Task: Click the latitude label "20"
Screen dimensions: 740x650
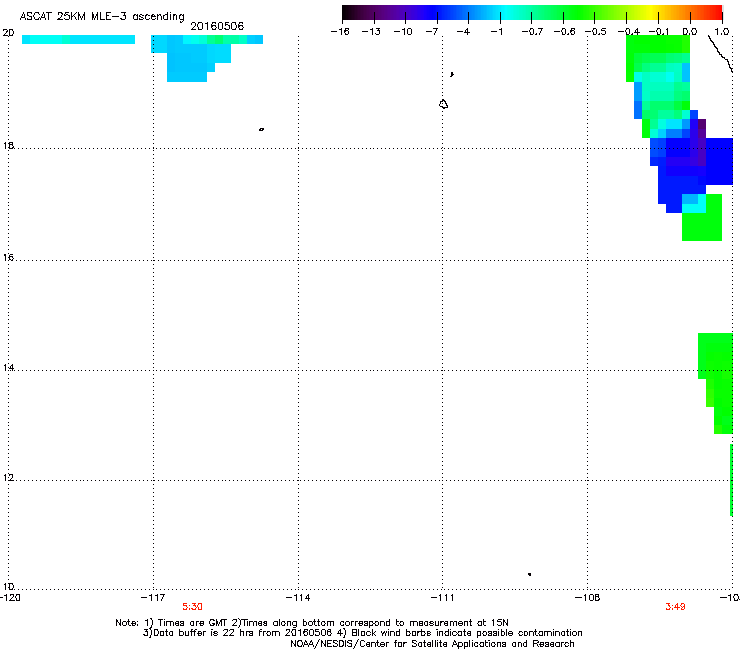Action: 8,33
